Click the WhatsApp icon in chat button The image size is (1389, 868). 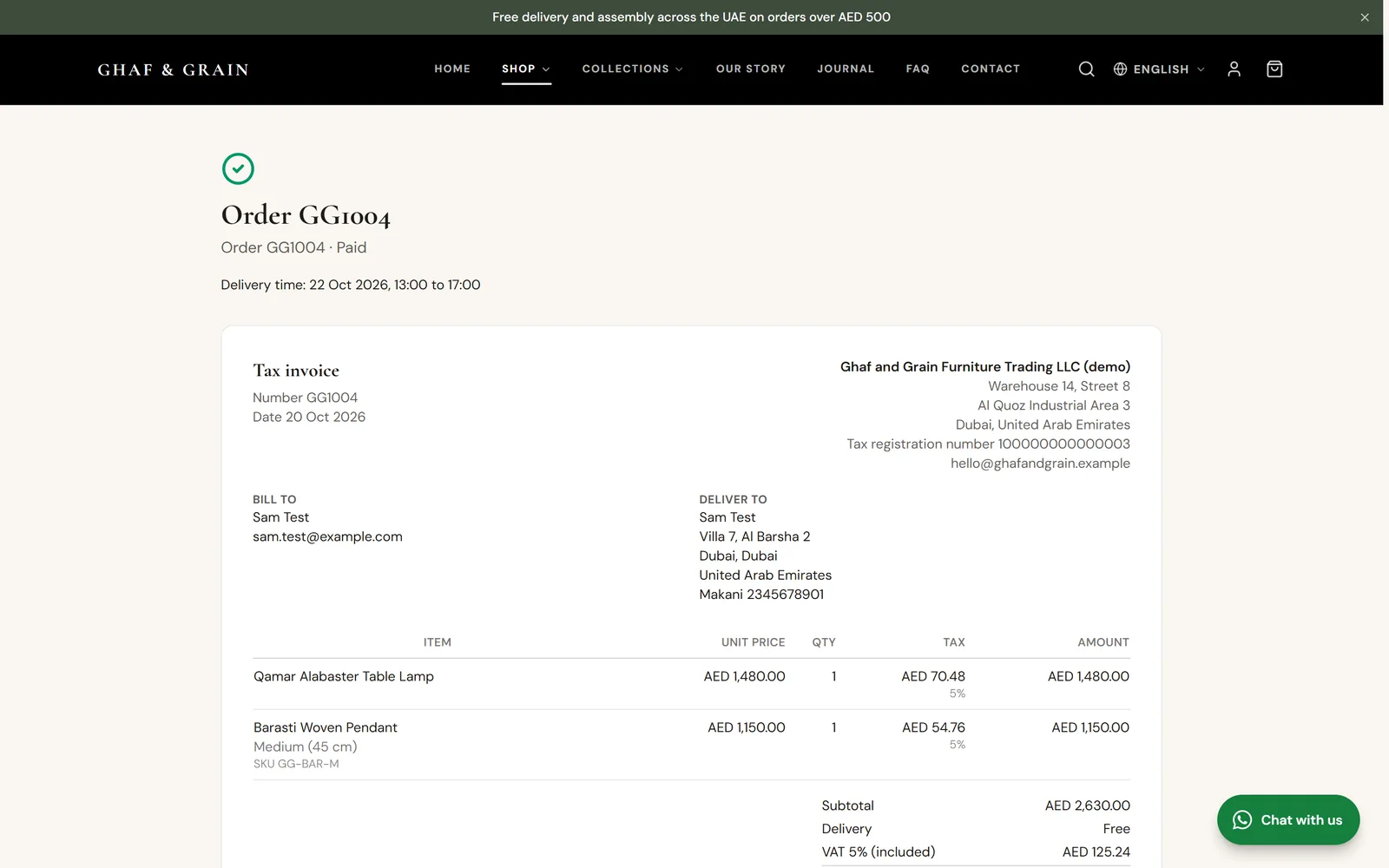tap(1242, 820)
